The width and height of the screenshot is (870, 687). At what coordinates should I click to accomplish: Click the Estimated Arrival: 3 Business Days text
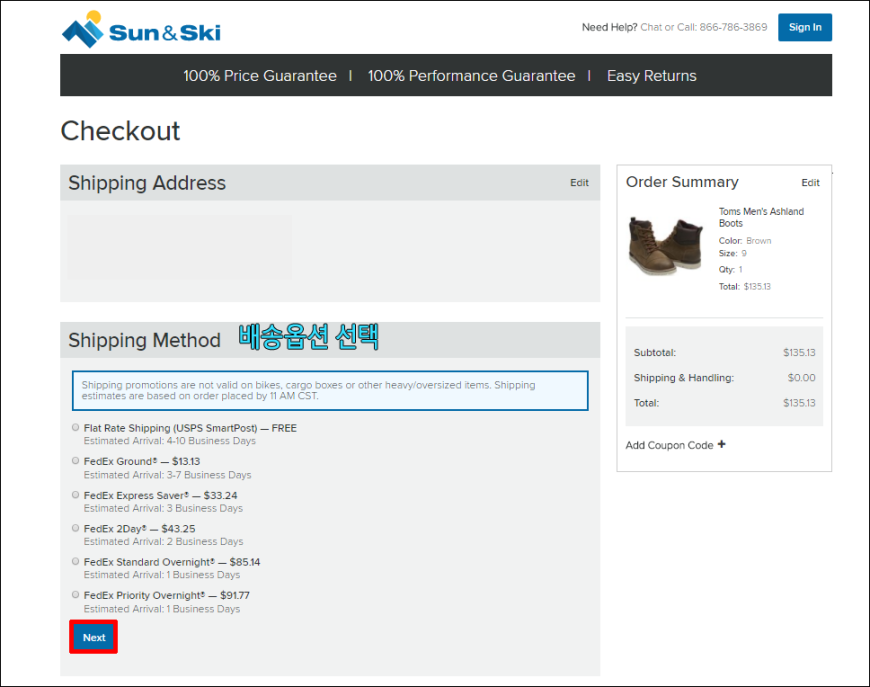[x=163, y=508]
